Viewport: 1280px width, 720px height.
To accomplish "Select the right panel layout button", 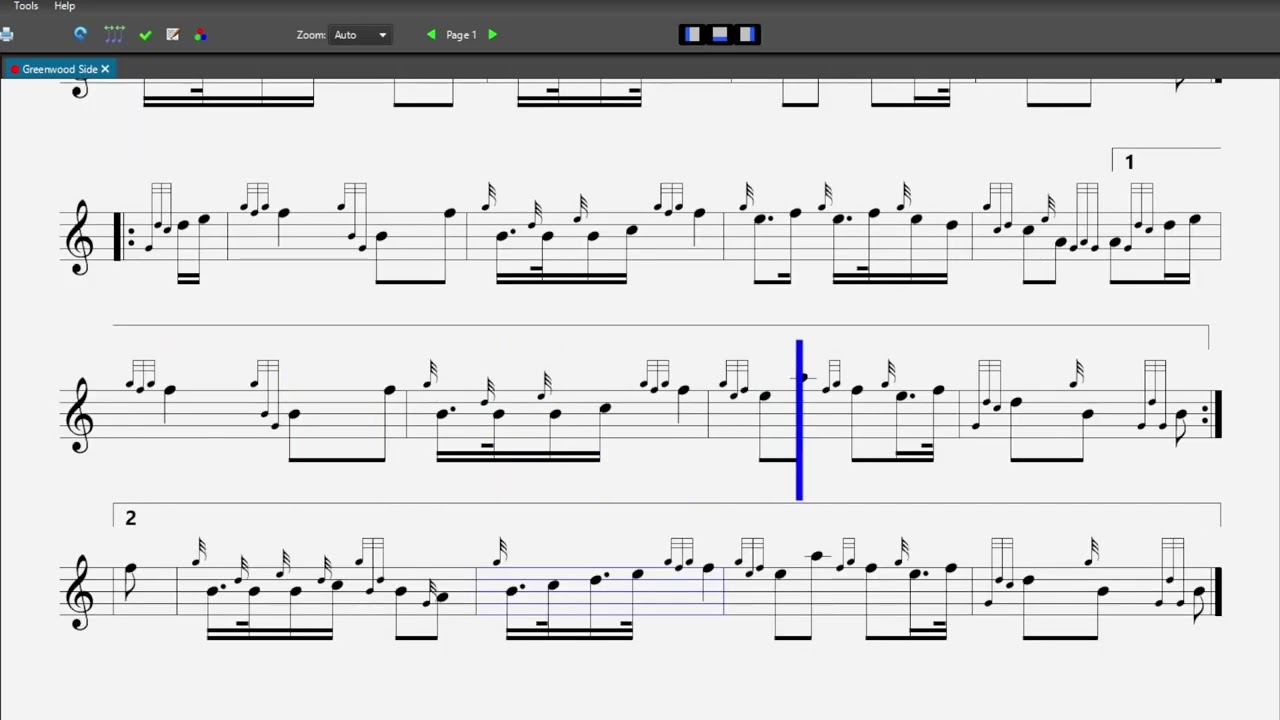I will pyautogui.click(x=747, y=35).
